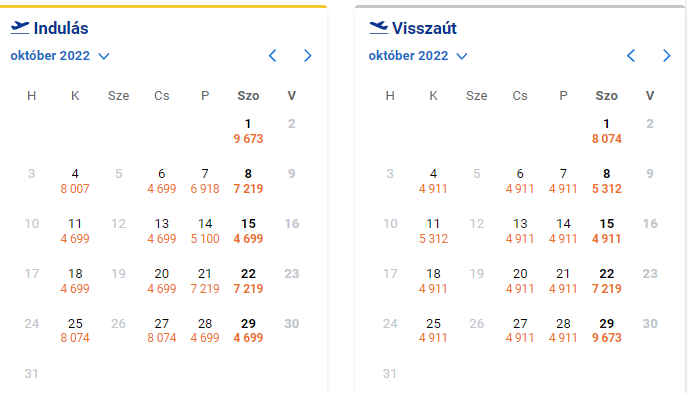Image resolution: width=695 pixels, height=393 pixels.
Task: Go to previous month in Visszaút calendar
Action: click(631, 56)
